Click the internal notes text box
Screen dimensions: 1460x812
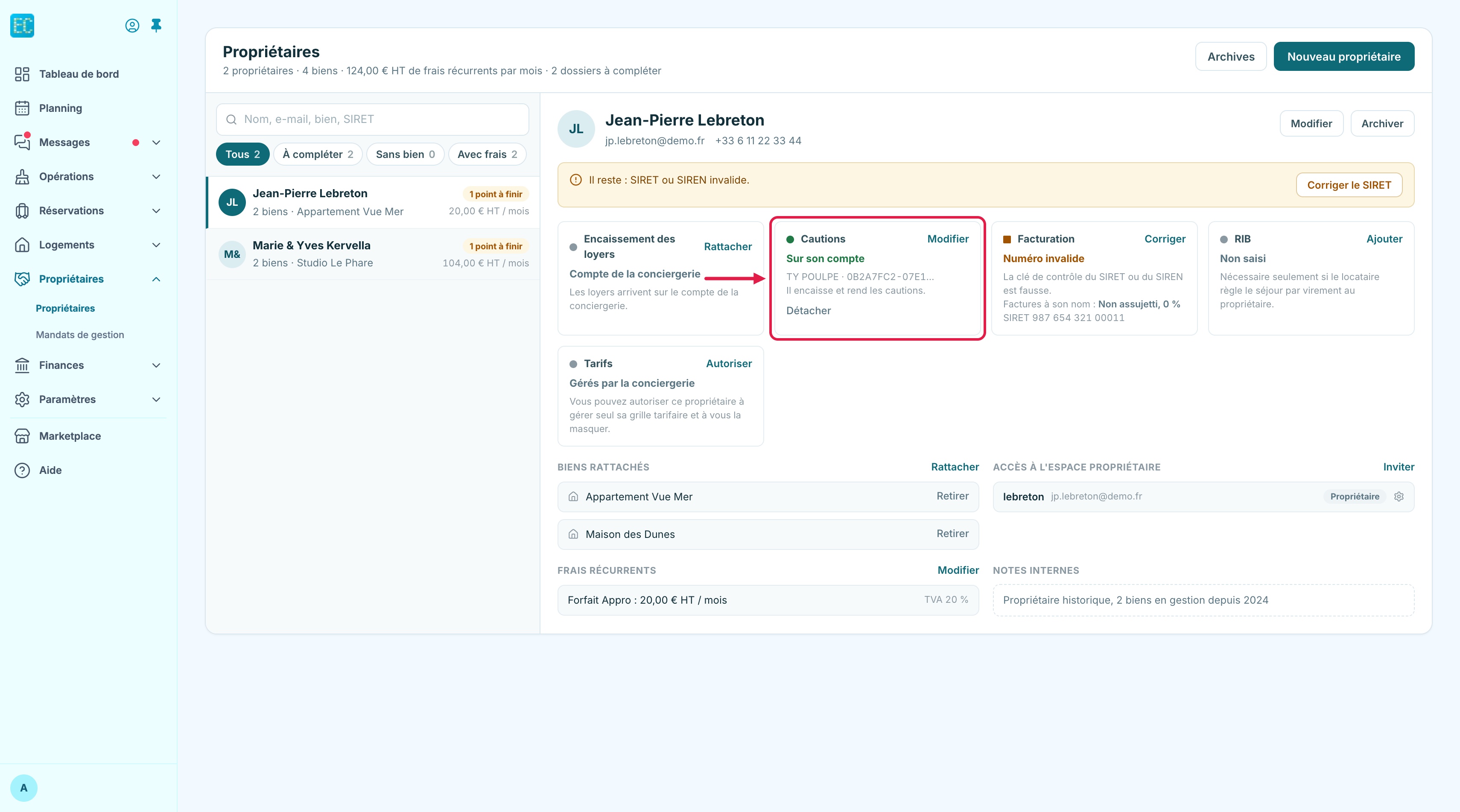pyautogui.click(x=1203, y=600)
